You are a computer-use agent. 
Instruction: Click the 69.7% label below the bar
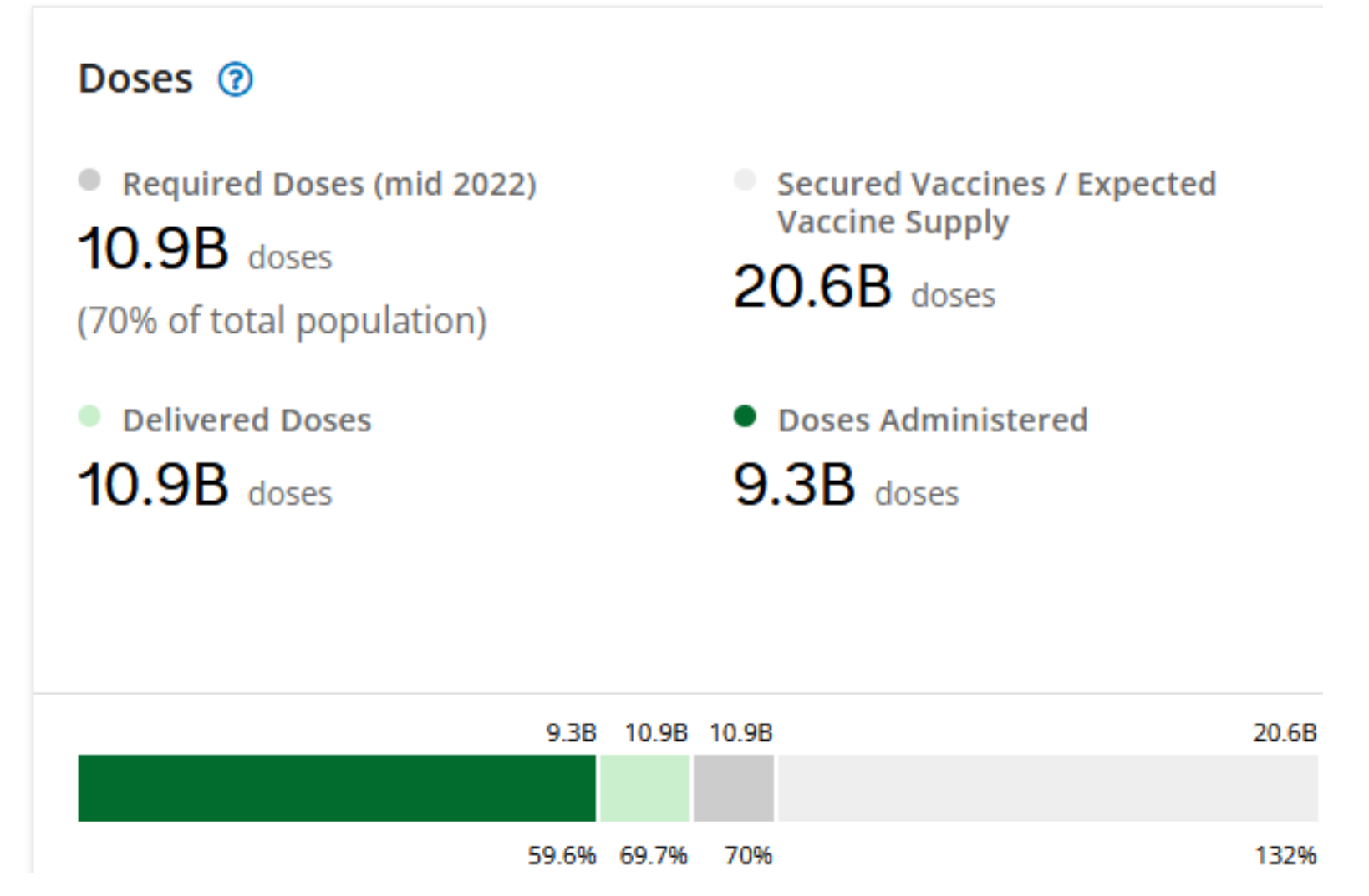tap(654, 856)
